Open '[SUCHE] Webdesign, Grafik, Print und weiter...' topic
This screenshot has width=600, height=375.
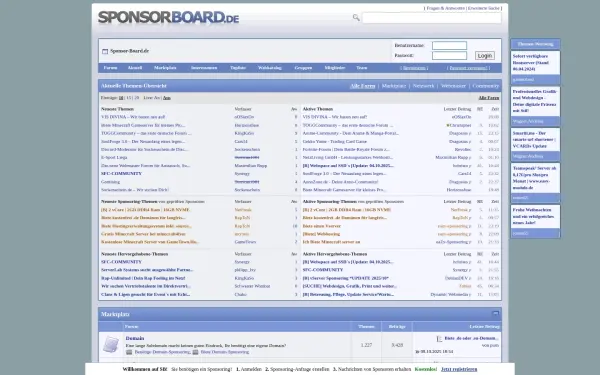tap(349, 286)
